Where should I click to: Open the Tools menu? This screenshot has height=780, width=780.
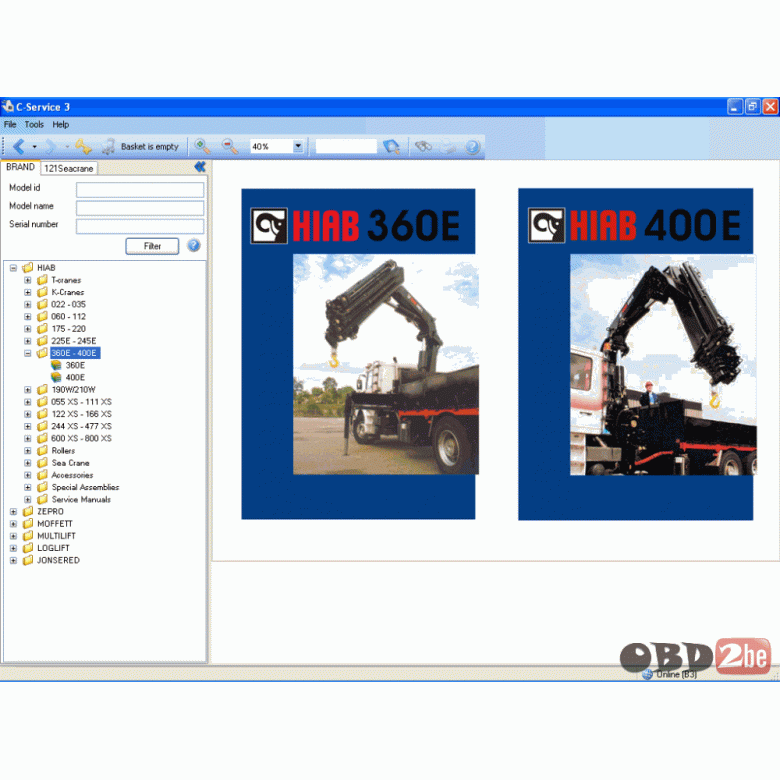34,124
